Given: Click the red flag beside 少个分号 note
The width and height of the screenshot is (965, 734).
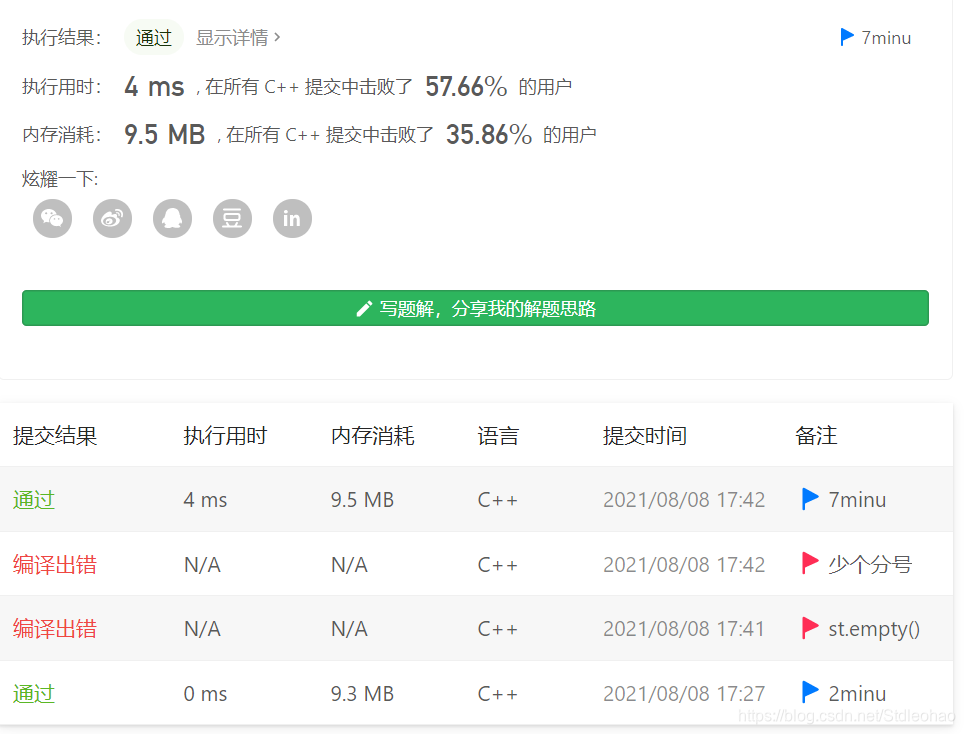Looking at the screenshot, I should pyautogui.click(x=810, y=564).
